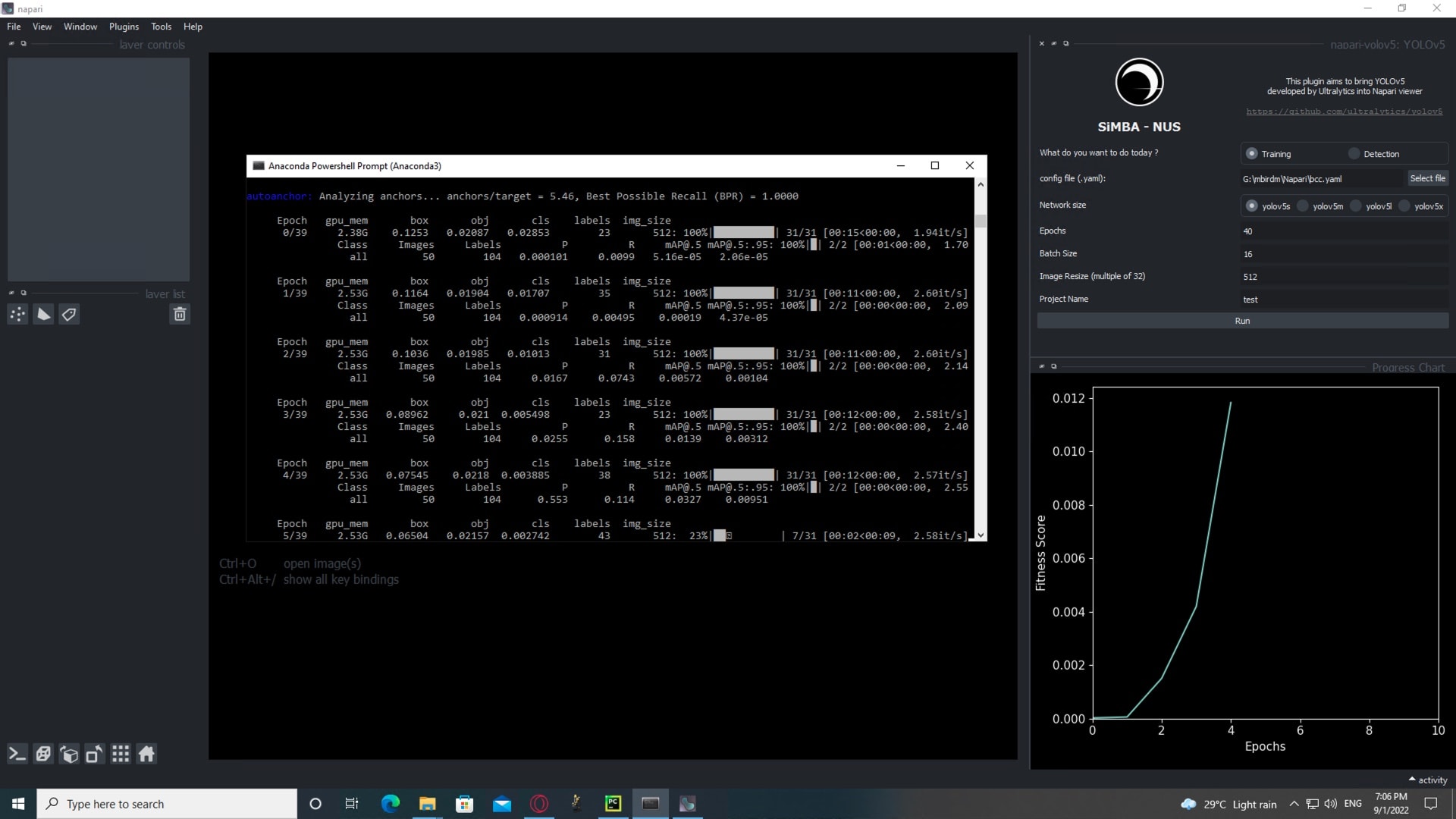Open the Help menu
This screenshot has height=819, width=1456.
[x=193, y=27]
